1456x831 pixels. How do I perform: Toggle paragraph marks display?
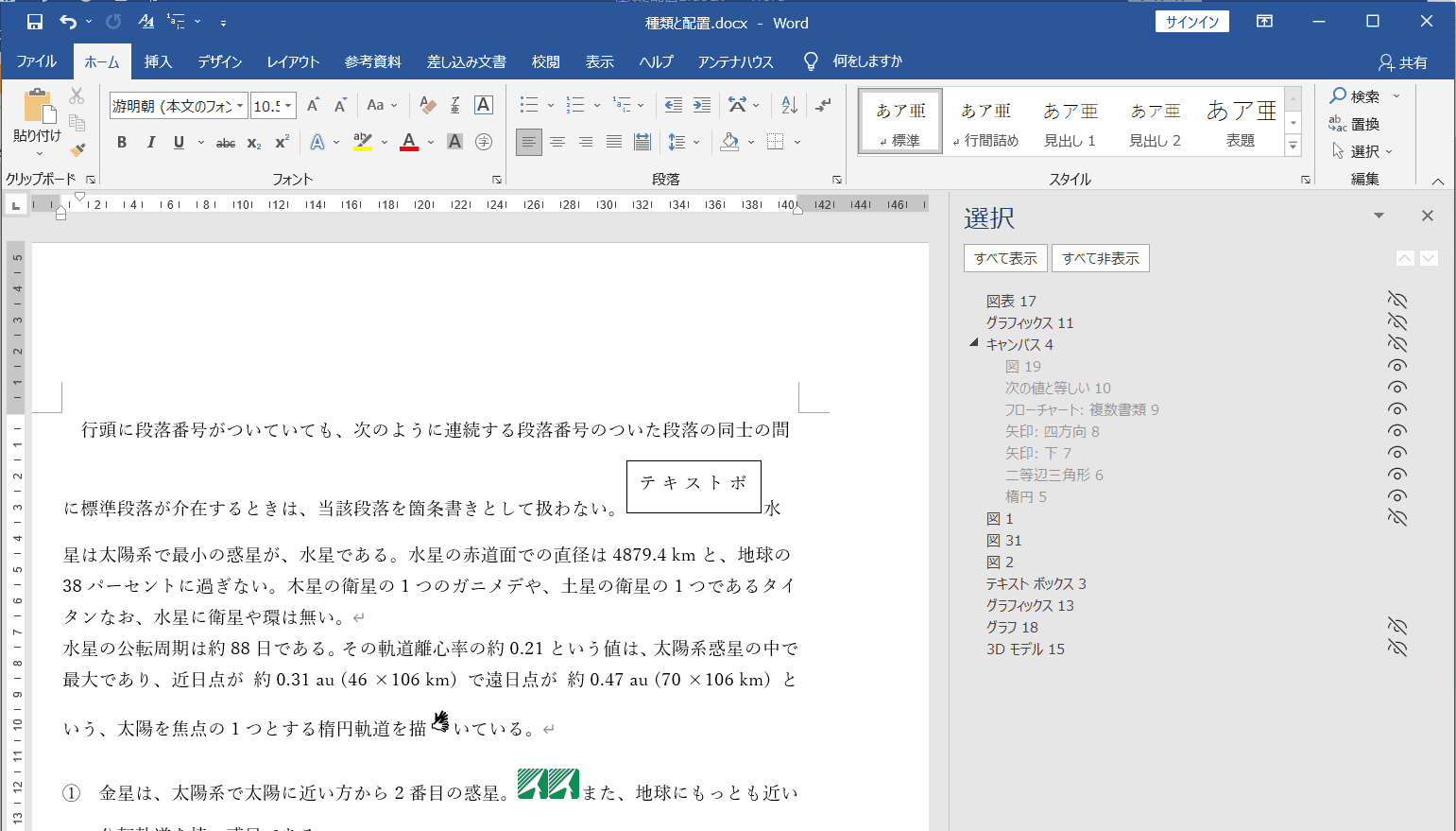824,105
